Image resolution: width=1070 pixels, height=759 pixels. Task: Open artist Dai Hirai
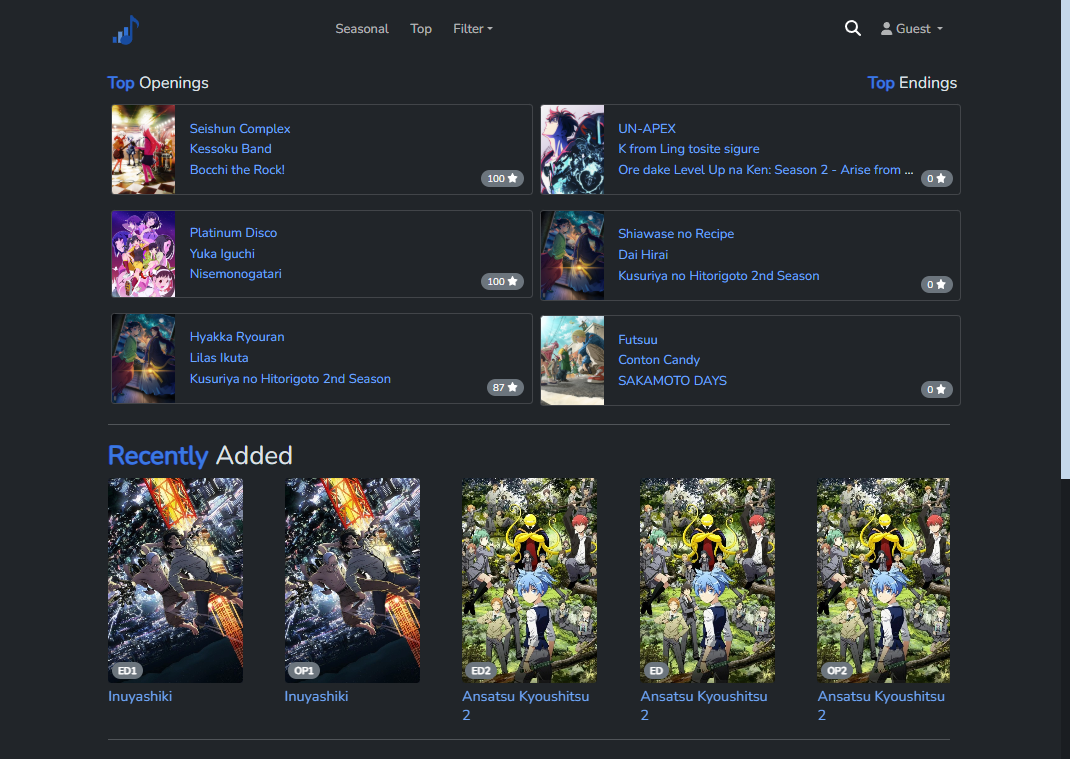[643, 255]
